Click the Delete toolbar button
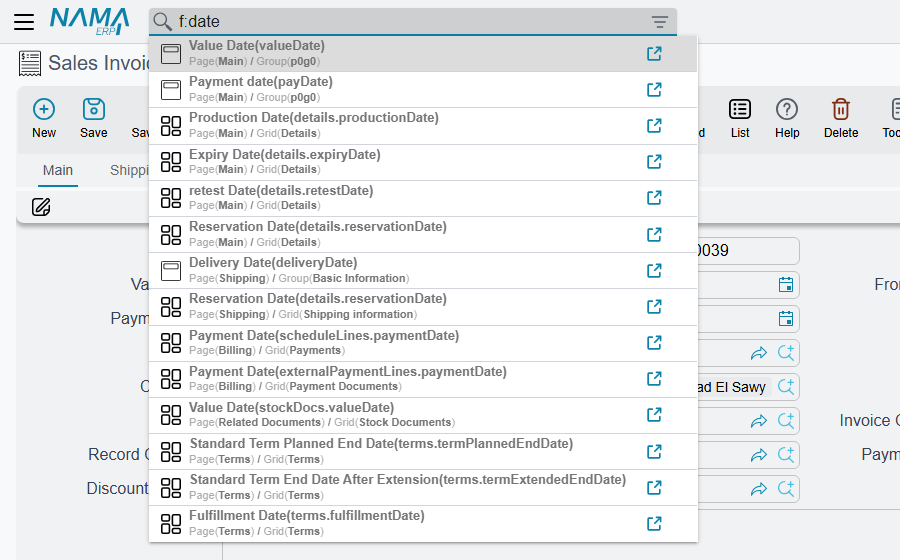Image resolution: width=900 pixels, height=560 pixels. click(841, 118)
